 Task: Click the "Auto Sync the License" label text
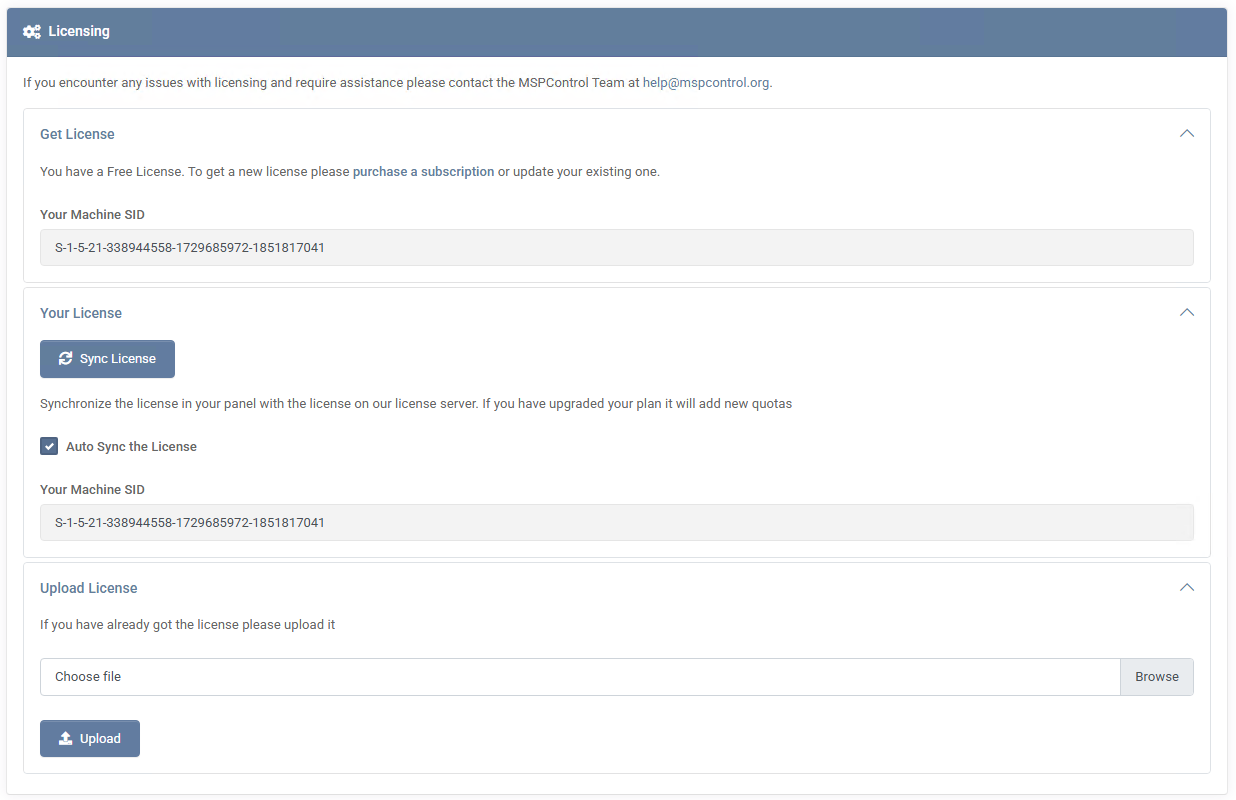[x=131, y=447]
